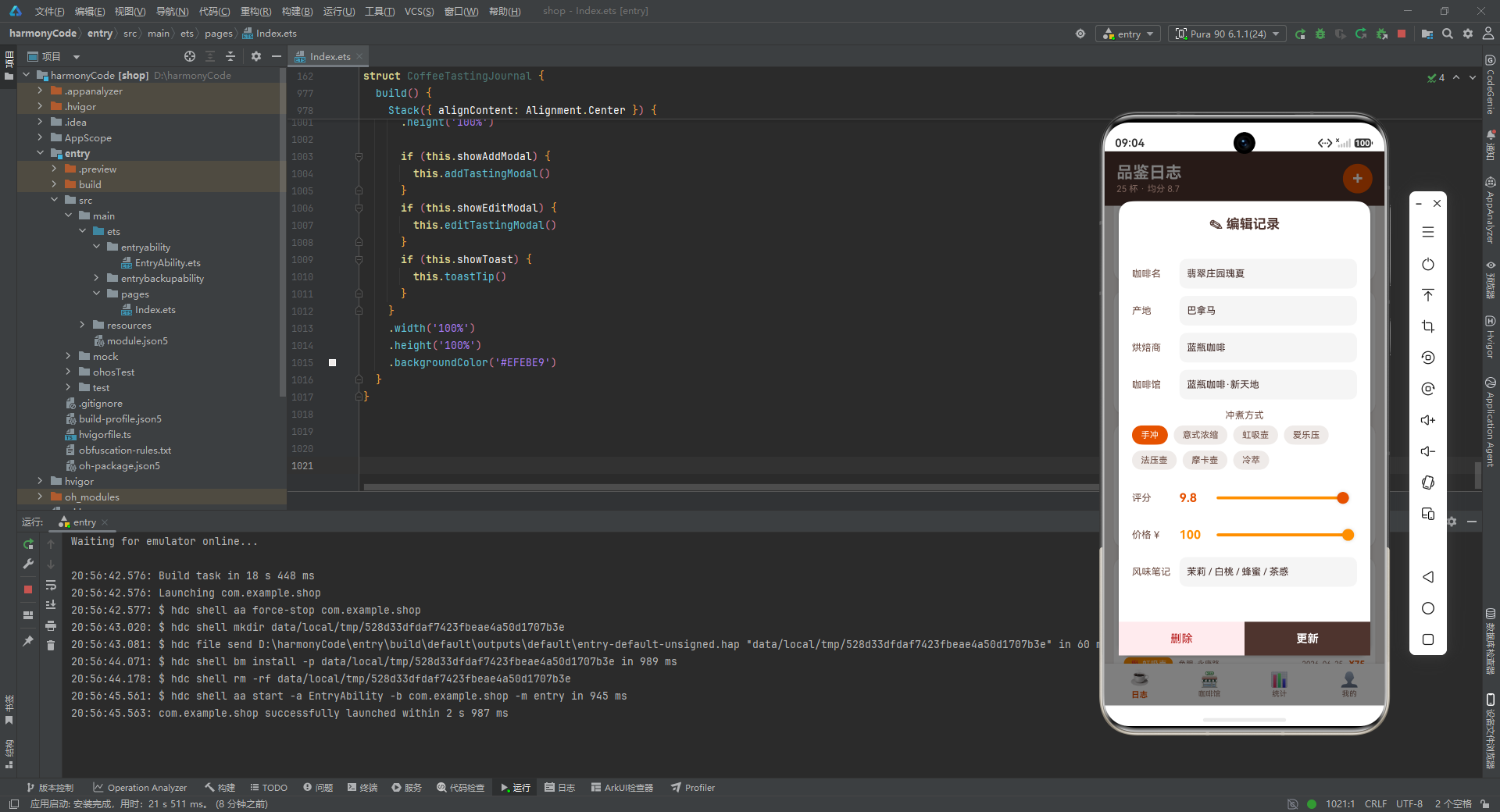Lower emulator volume
Screen dimensions: 1500x812
pos(1428,451)
